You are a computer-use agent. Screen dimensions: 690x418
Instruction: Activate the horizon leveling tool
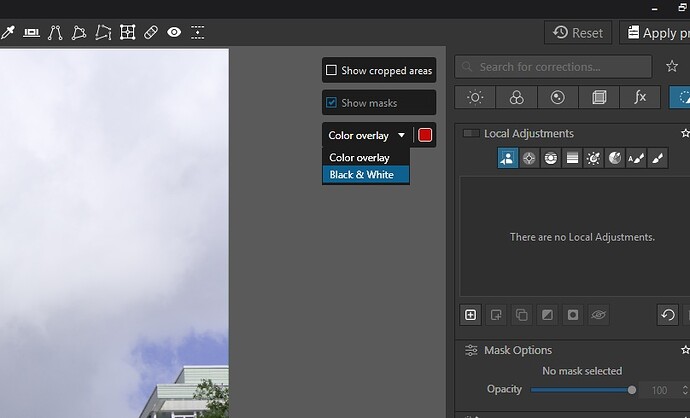[31, 32]
